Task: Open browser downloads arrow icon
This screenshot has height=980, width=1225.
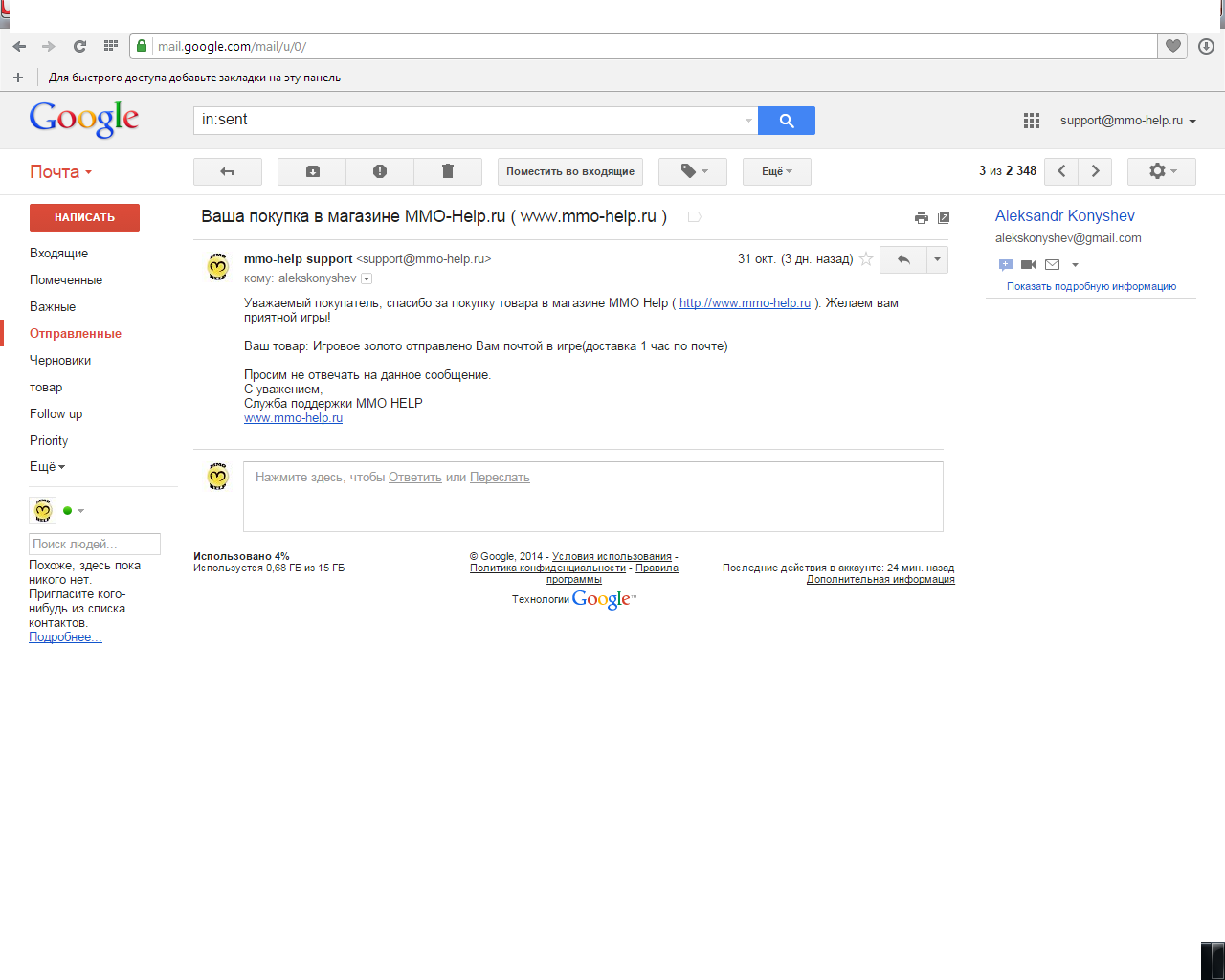Action: click(x=1206, y=46)
